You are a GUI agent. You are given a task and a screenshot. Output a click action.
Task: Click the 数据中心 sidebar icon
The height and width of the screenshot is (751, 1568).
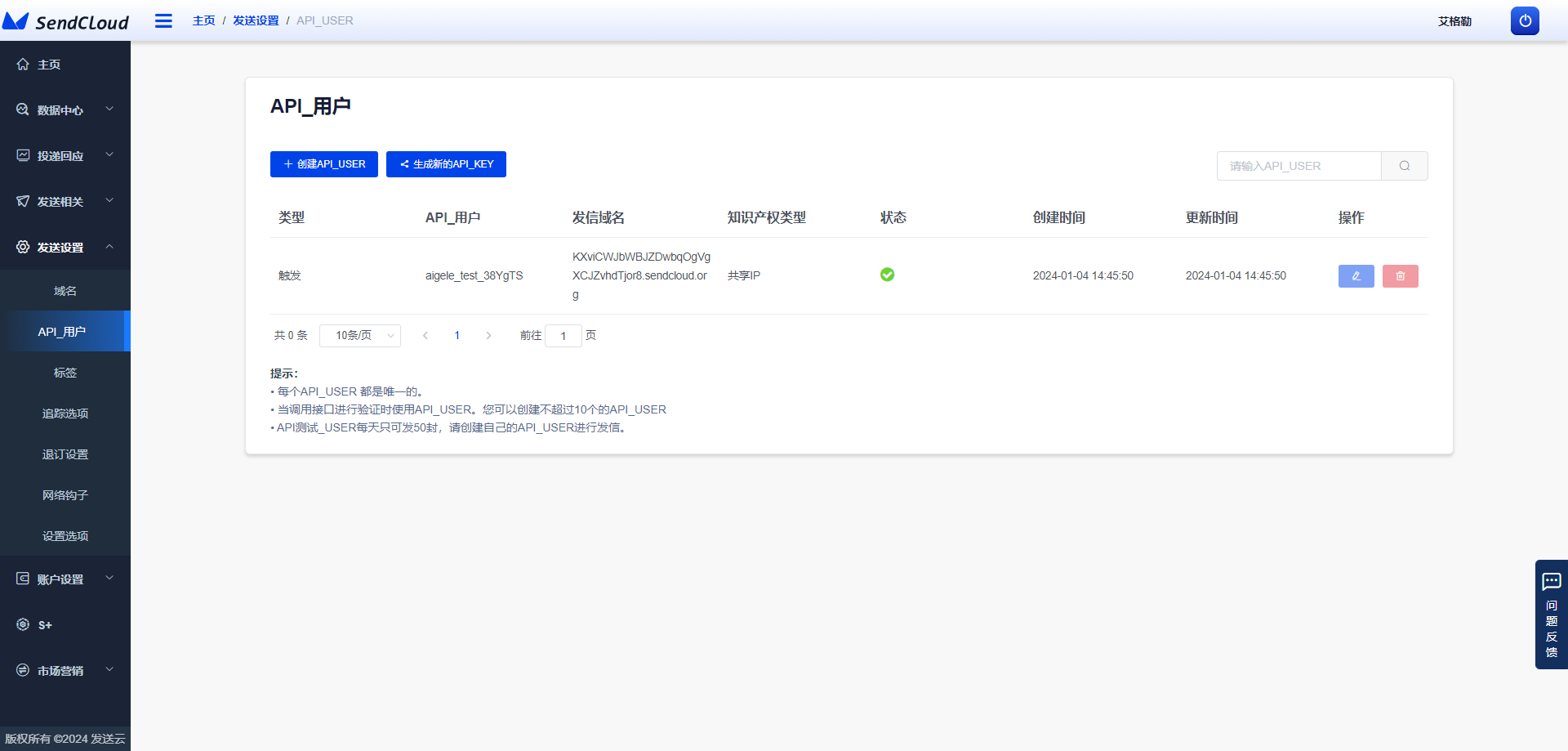(x=22, y=109)
